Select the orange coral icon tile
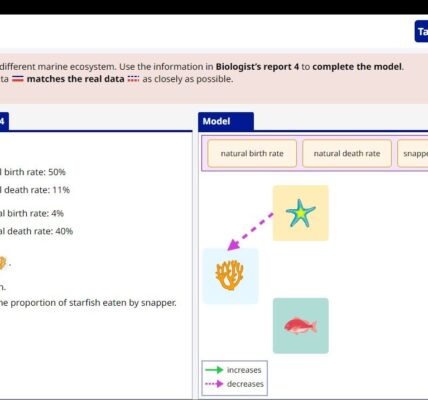The image size is (428, 400). (x=230, y=276)
